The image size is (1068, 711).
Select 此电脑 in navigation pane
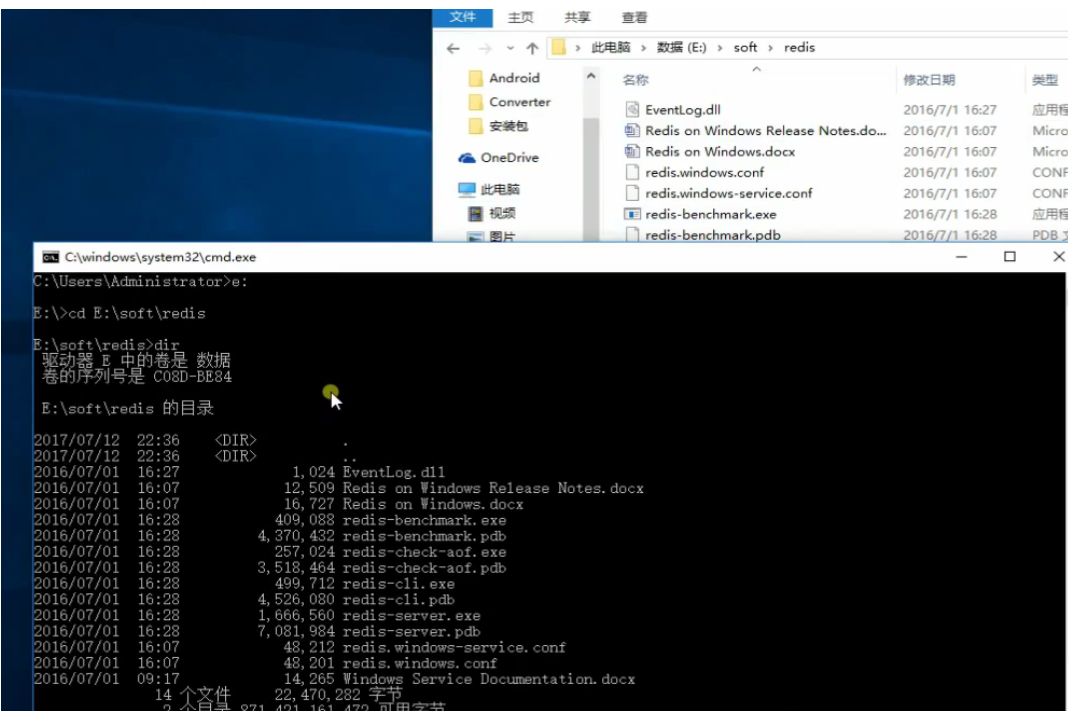pos(500,189)
